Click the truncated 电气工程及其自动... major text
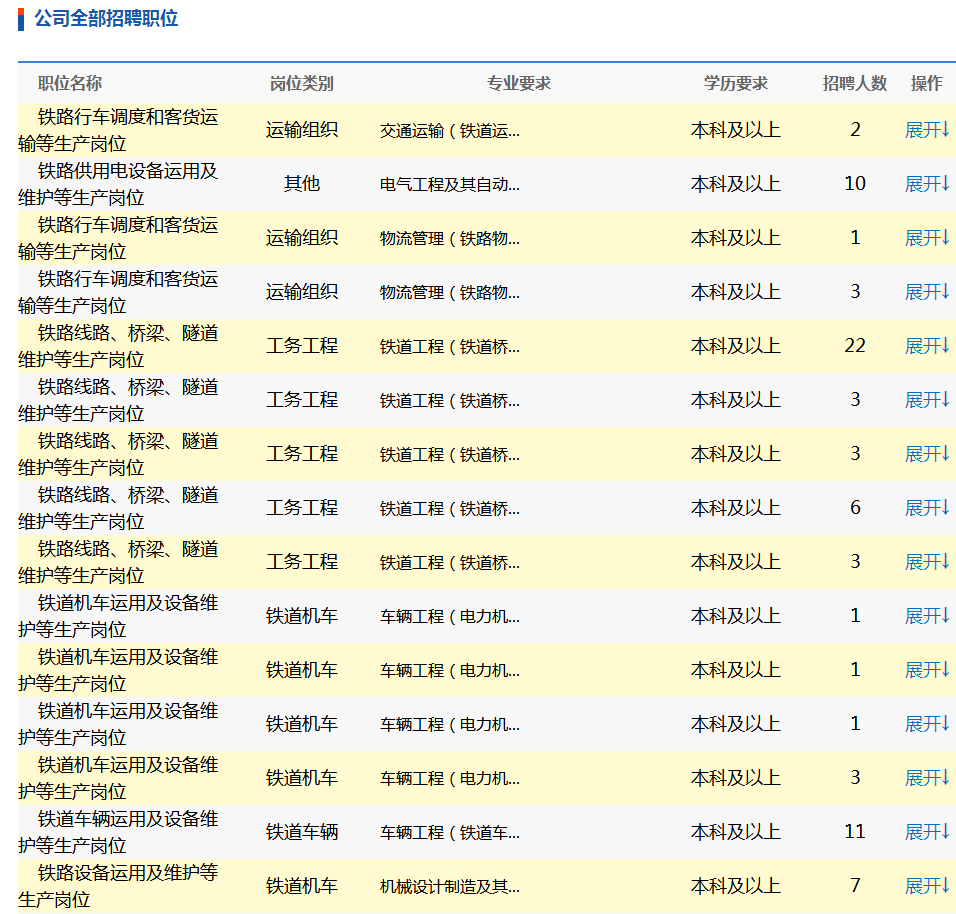The height and width of the screenshot is (914, 956). (449, 185)
